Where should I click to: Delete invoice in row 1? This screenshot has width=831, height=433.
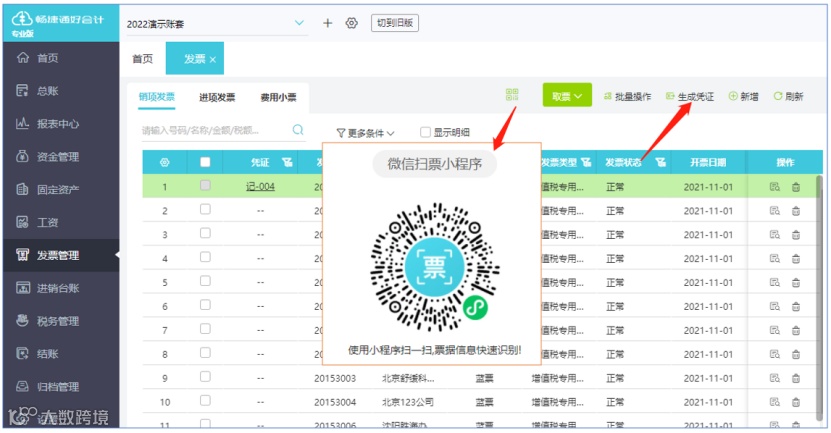(x=796, y=187)
